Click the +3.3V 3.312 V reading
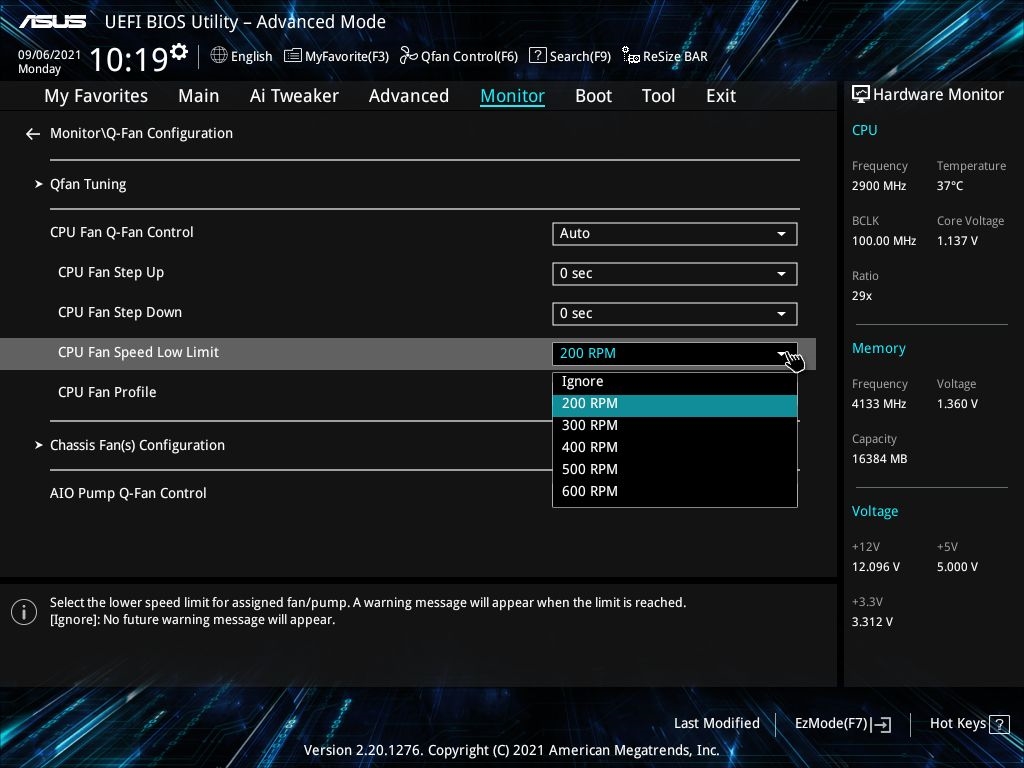1024x768 pixels. (872, 622)
